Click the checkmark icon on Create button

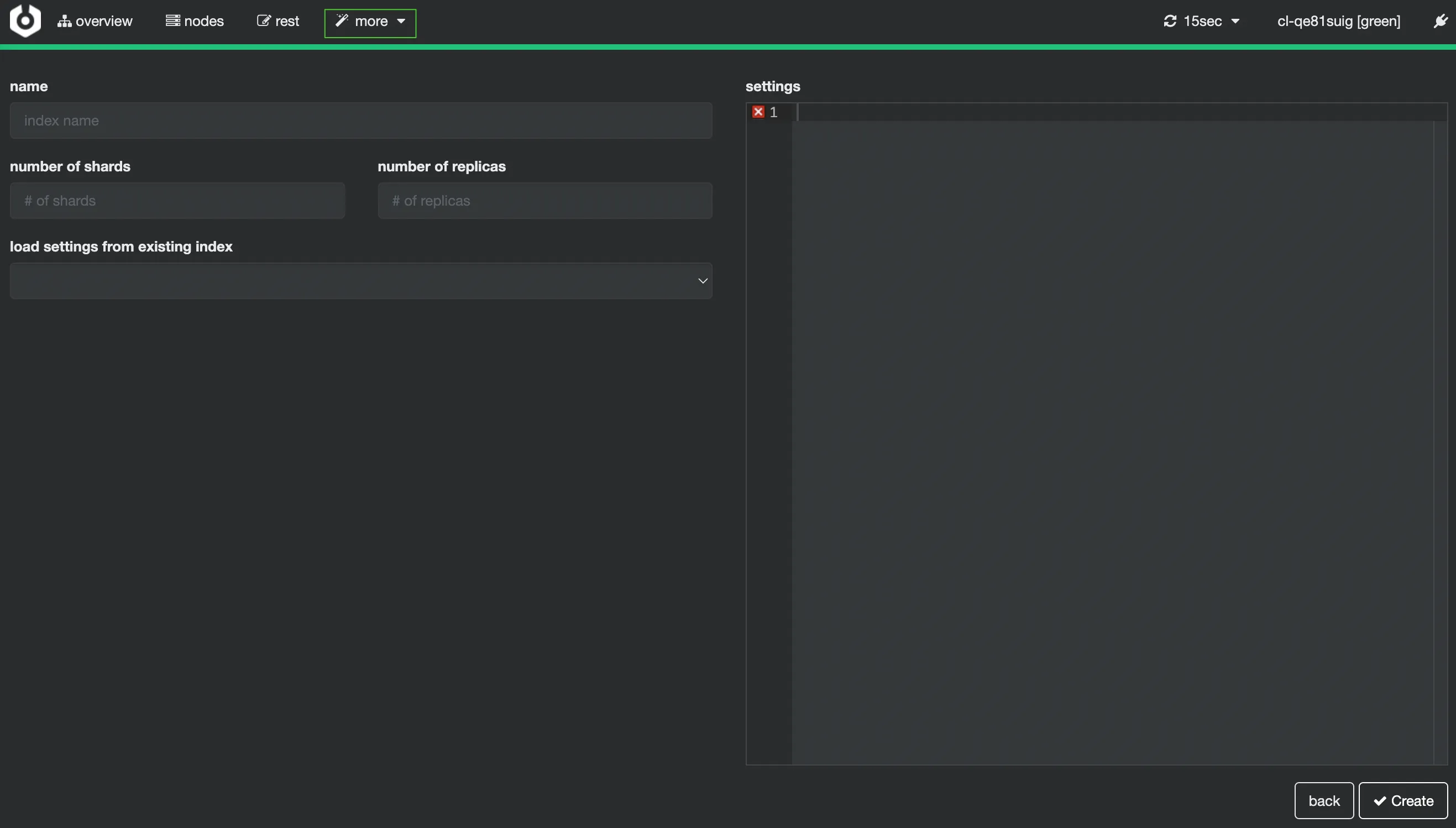point(1379,800)
